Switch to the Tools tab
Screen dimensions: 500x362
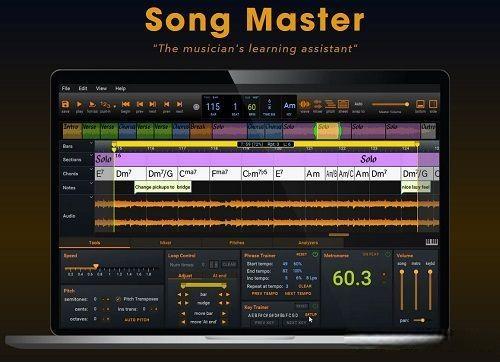click(95, 243)
